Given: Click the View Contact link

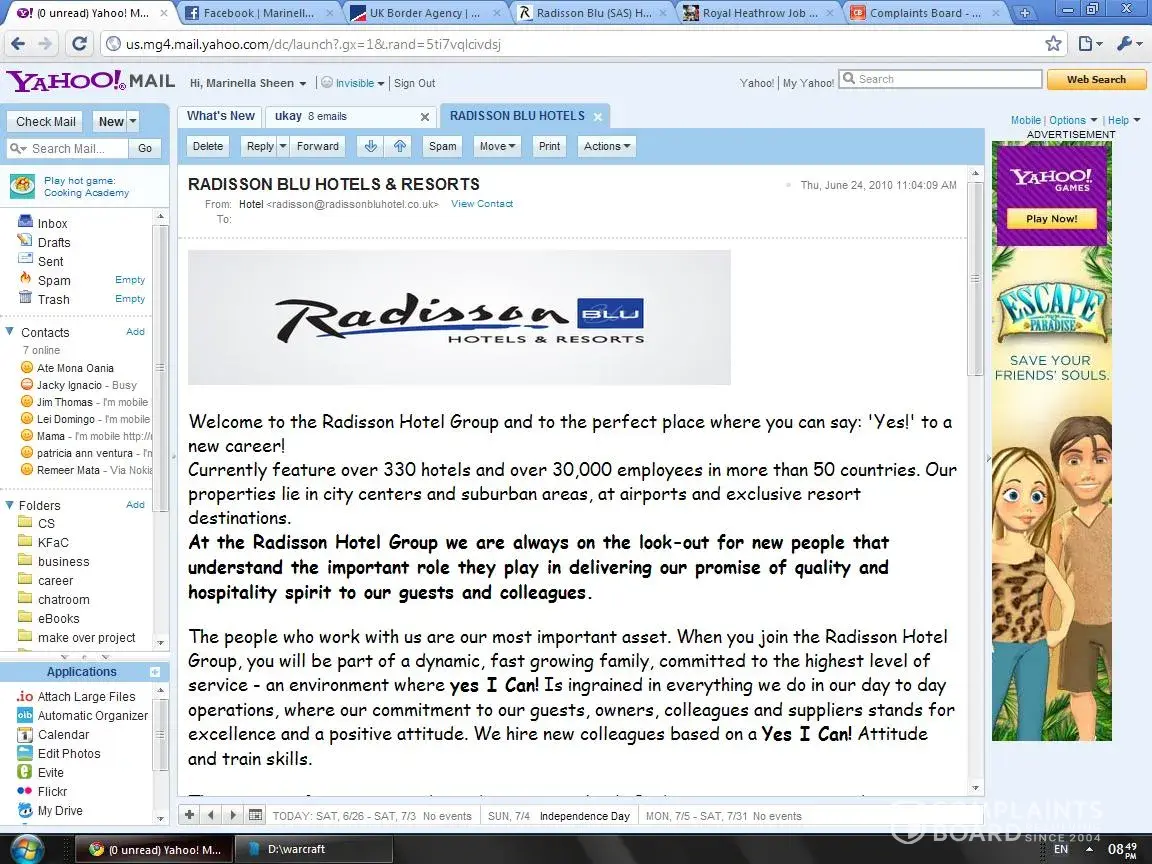Looking at the screenshot, I should click(482, 204).
